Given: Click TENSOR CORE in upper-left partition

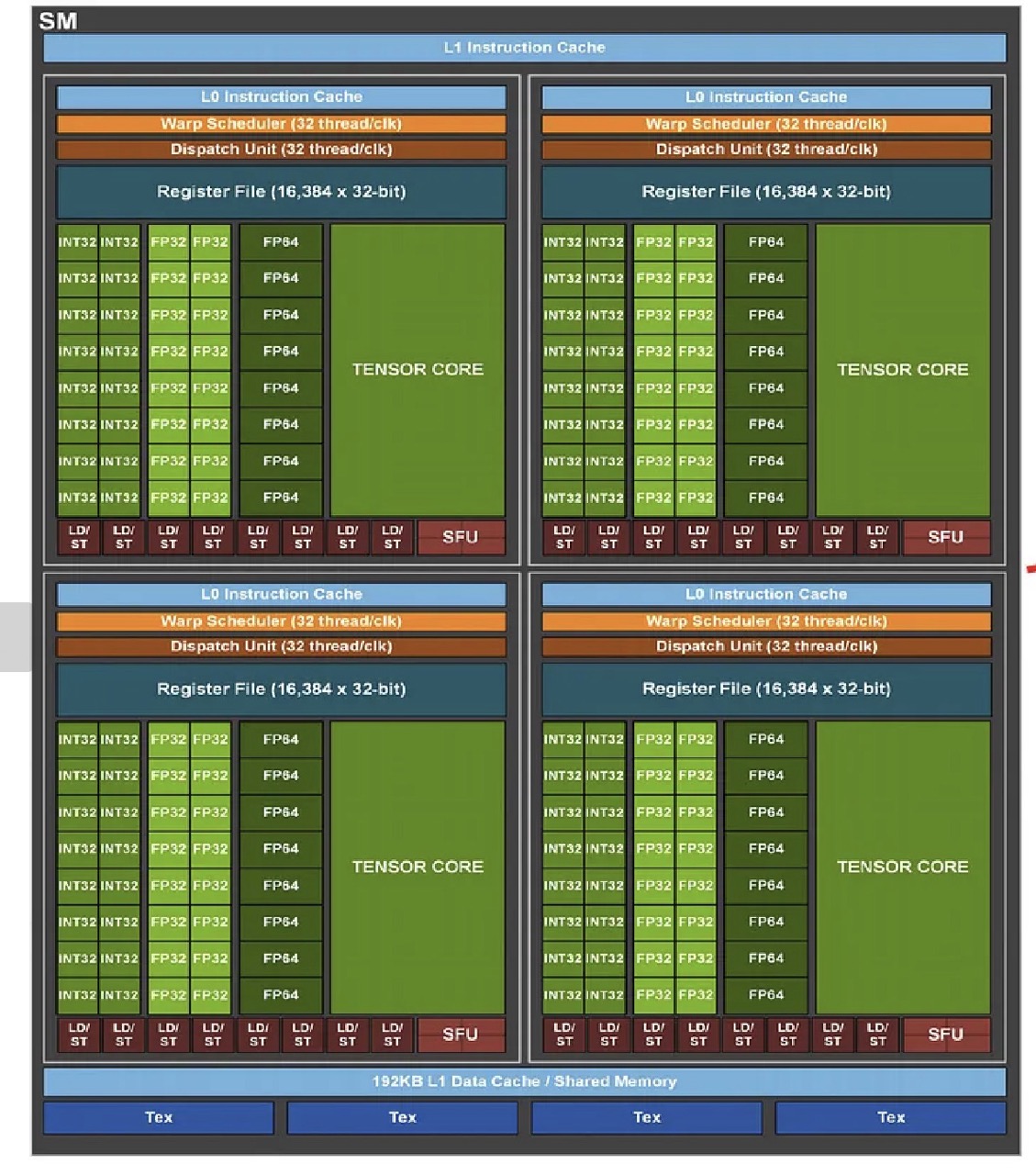Looking at the screenshot, I should click(x=418, y=369).
